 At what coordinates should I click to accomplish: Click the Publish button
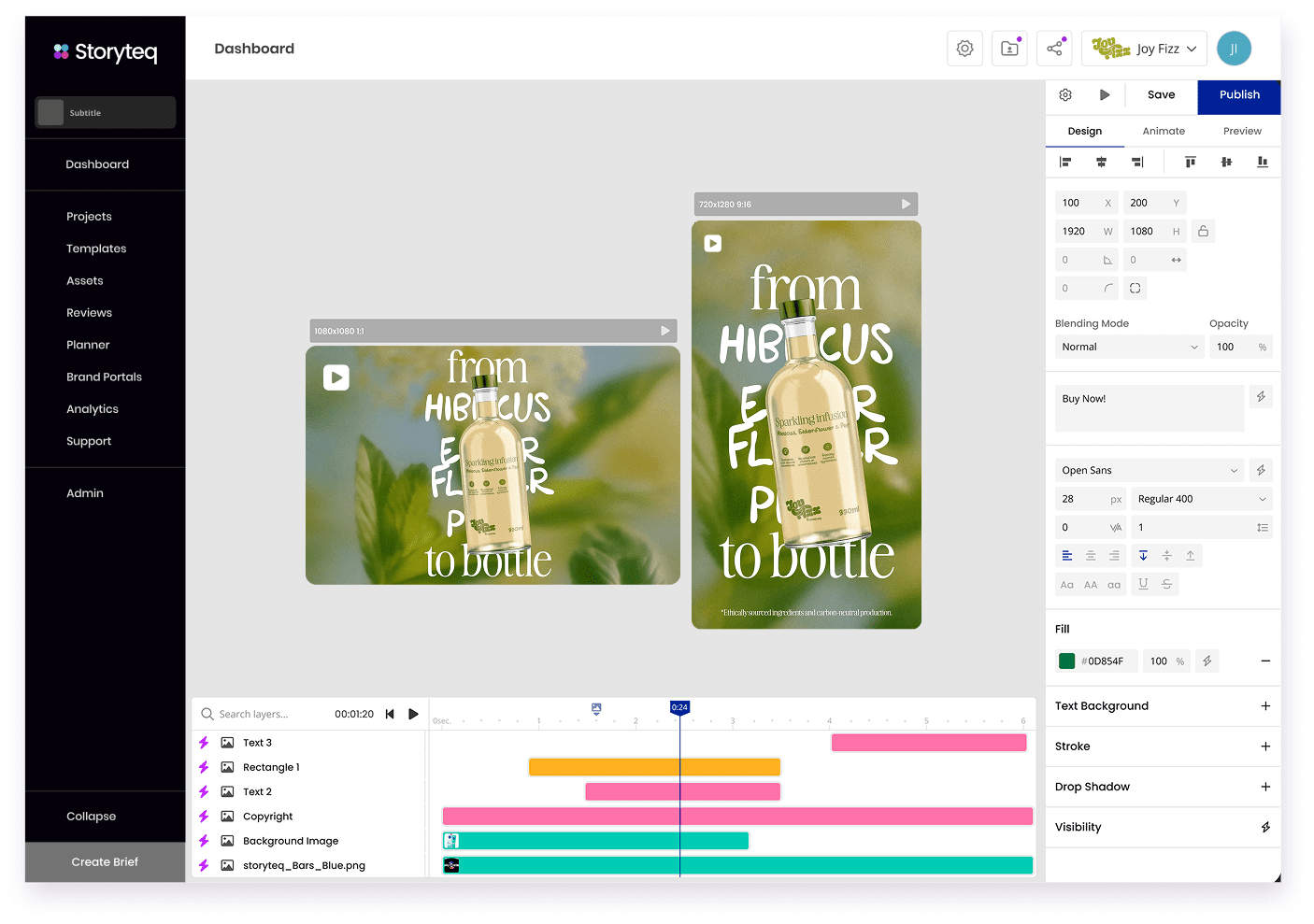[1239, 94]
